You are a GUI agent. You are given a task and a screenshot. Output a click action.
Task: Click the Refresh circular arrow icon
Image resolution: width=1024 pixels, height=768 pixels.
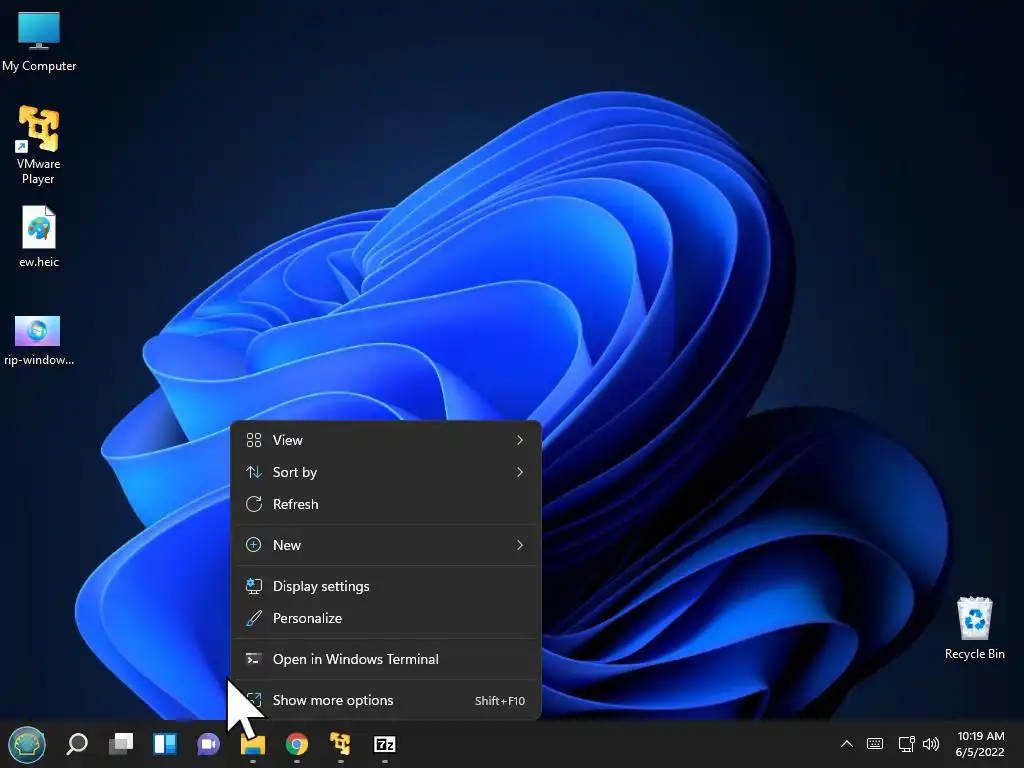point(254,504)
